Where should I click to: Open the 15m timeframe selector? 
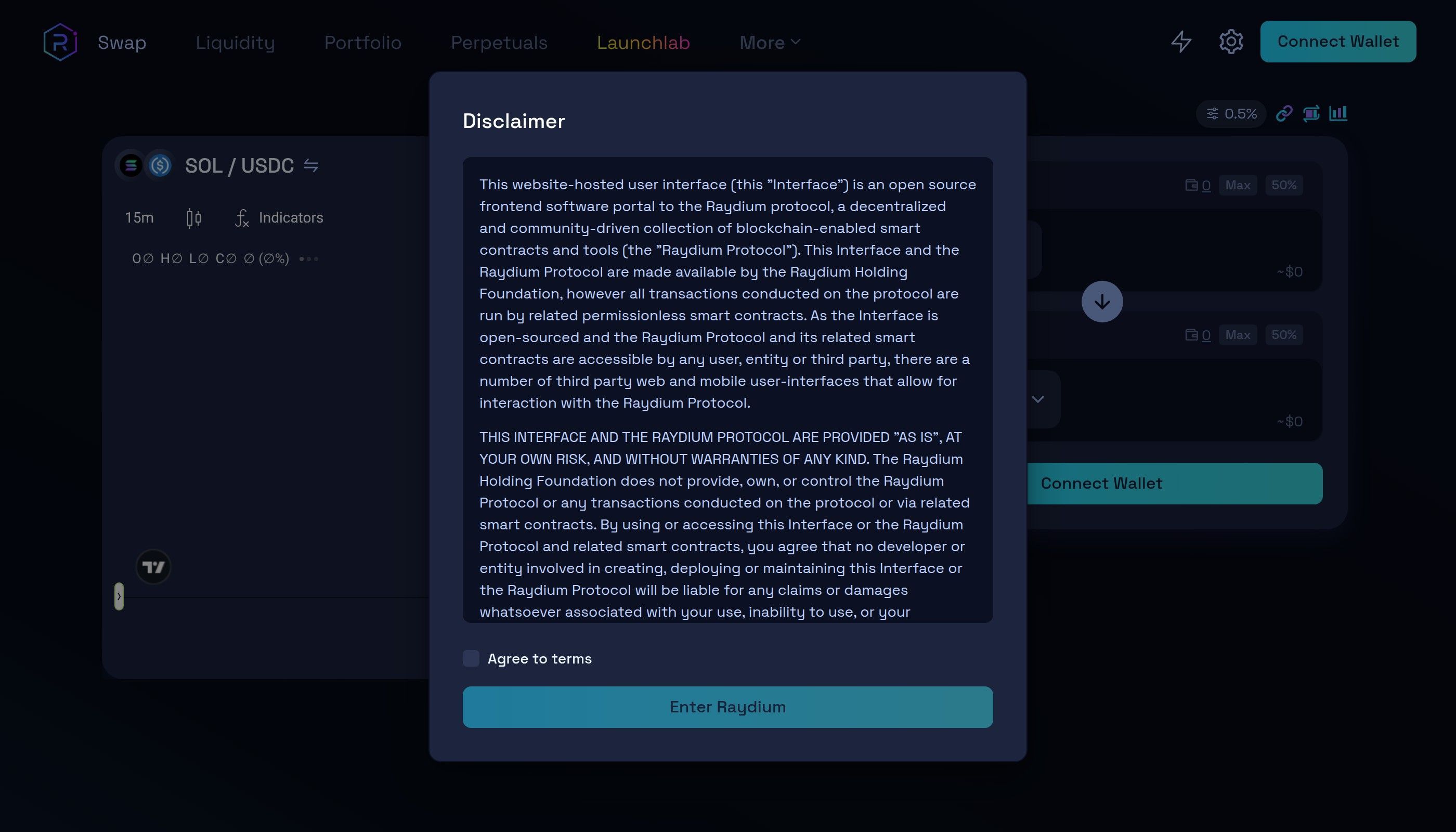[x=139, y=218]
